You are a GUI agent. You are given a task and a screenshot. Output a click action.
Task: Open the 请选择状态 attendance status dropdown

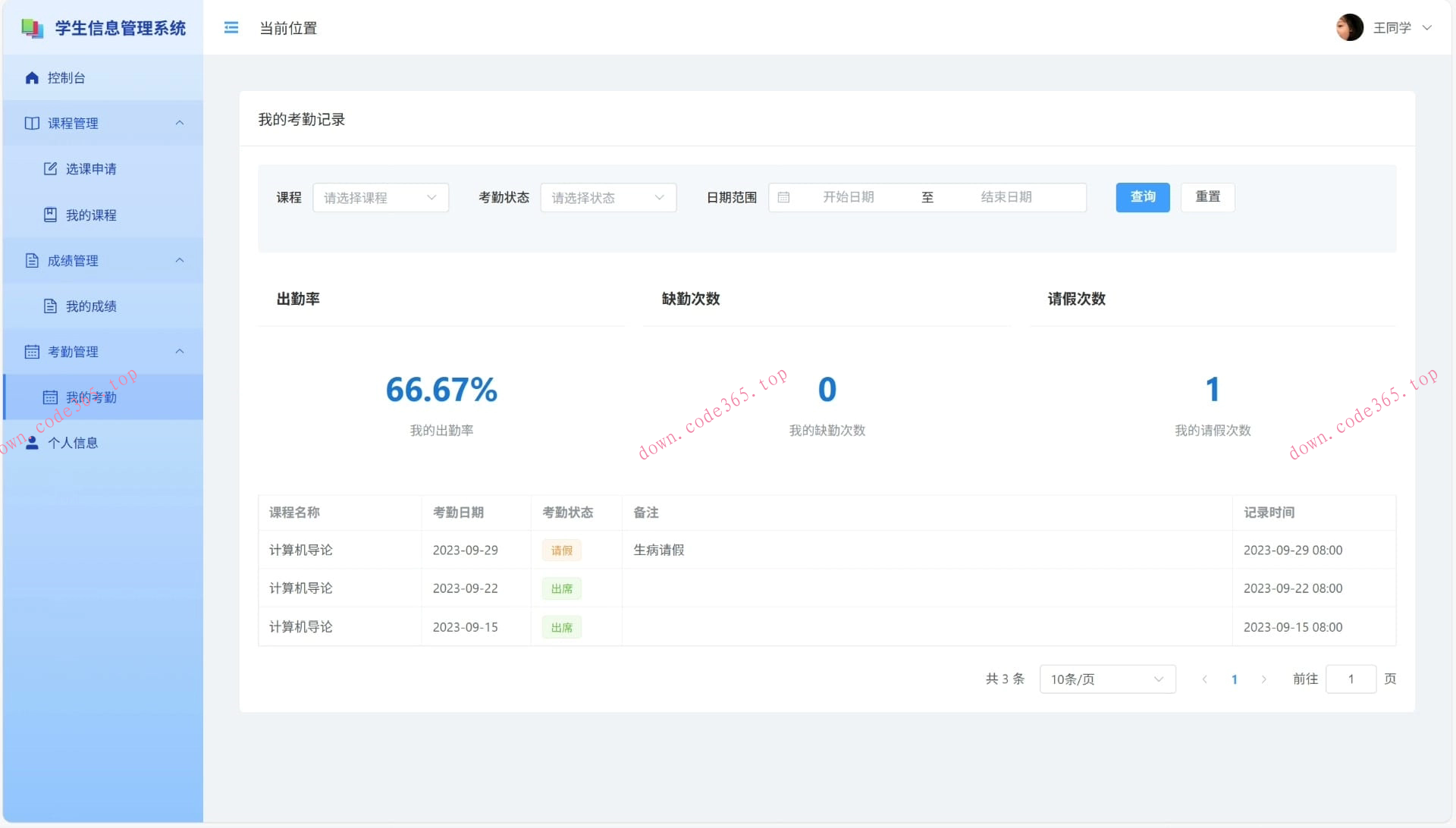point(607,197)
